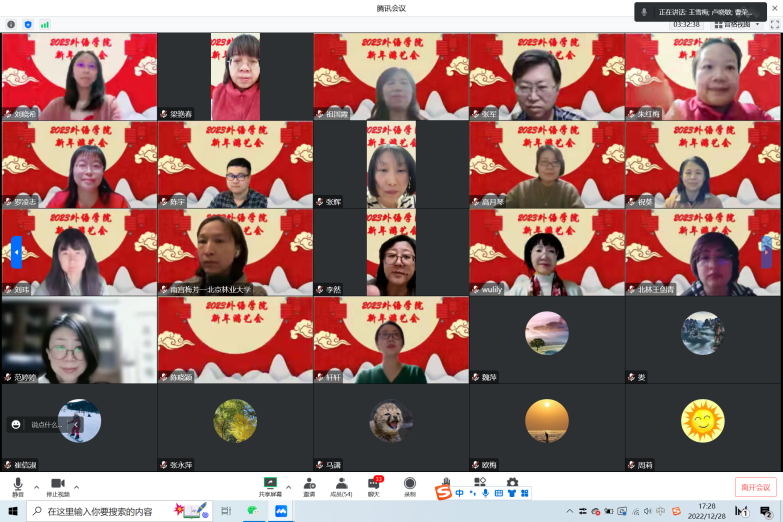783x522 pixels.
Task: Enter full screen mode icon
Action: click(x=775, y=24)
